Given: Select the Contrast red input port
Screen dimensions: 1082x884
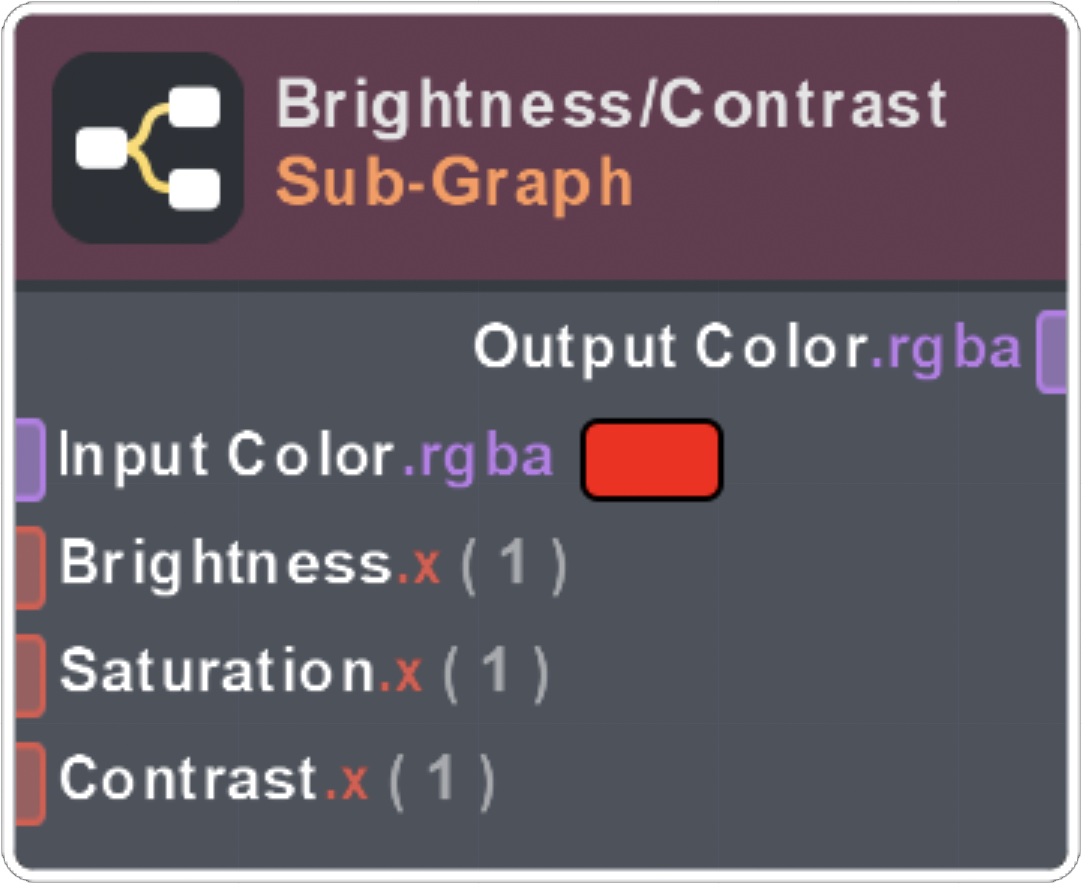Looking at the screenshot, I should (x=29, y=783).
